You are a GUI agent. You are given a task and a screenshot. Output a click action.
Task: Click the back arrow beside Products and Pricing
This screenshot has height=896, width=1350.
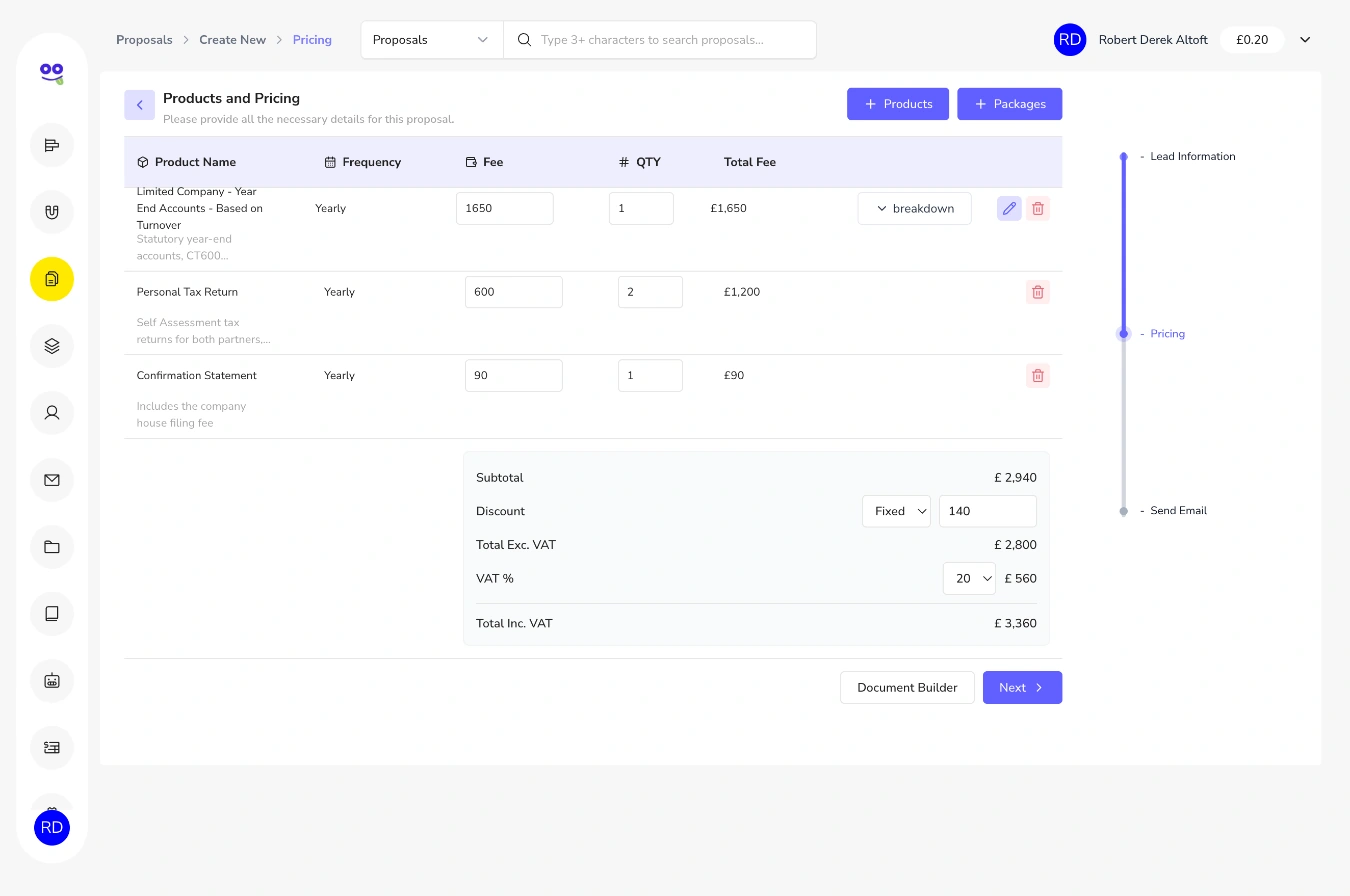140,105
